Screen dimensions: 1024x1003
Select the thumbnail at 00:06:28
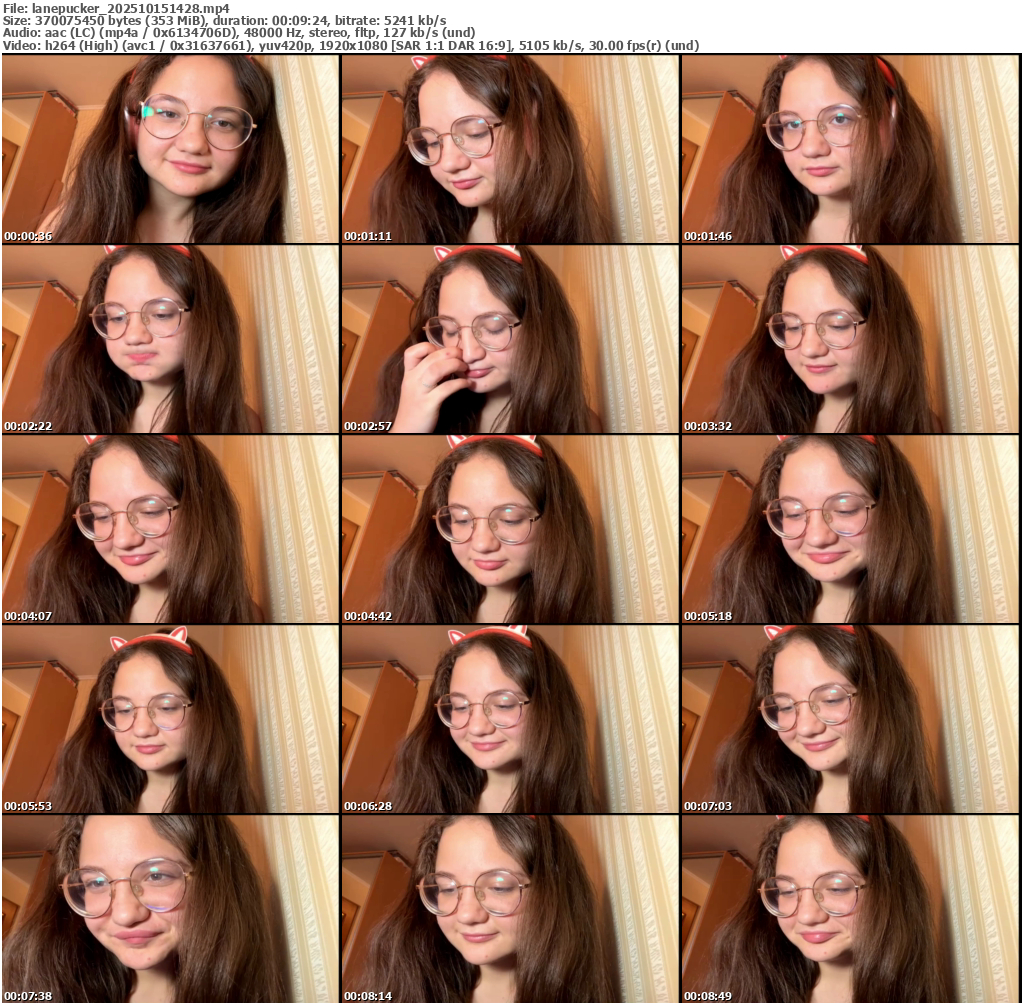tap(511, 719)
